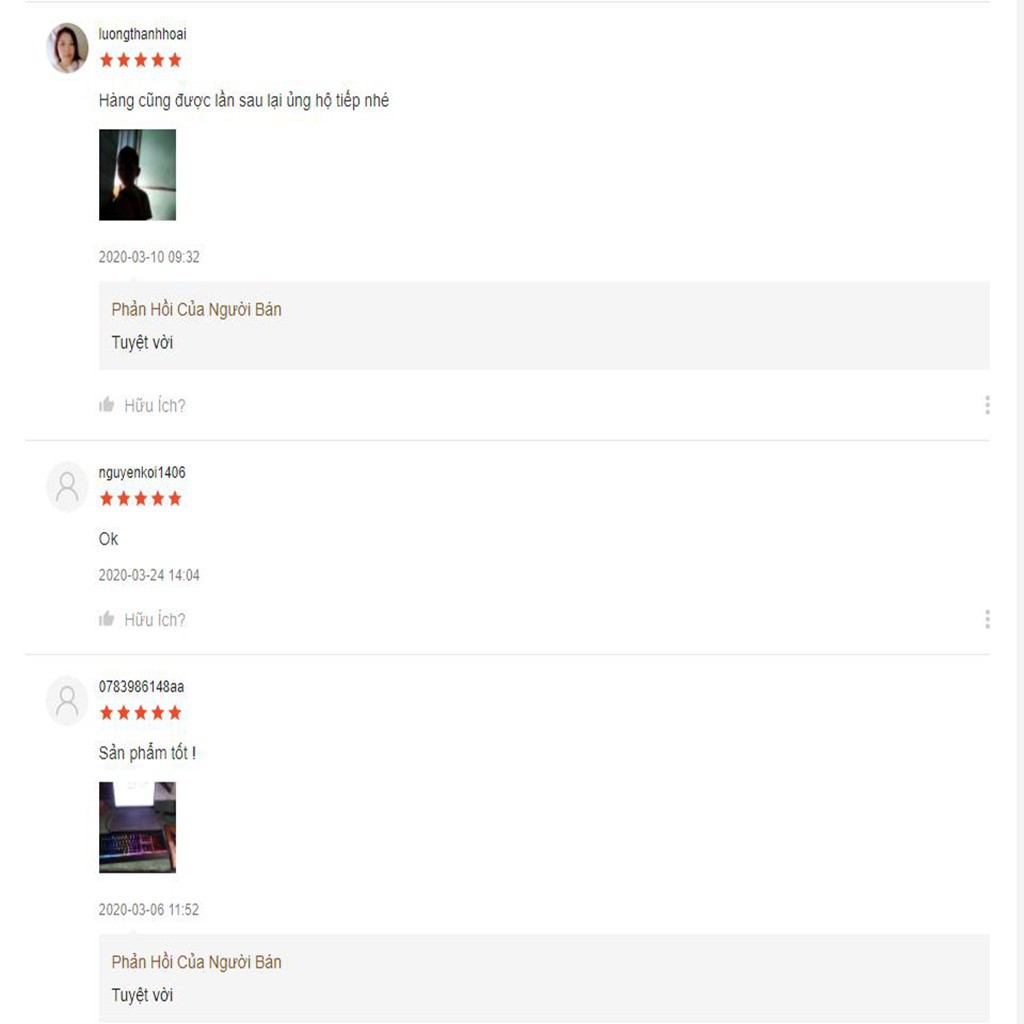Click luongthanhhoai's profile avatar

coord(67,48)
